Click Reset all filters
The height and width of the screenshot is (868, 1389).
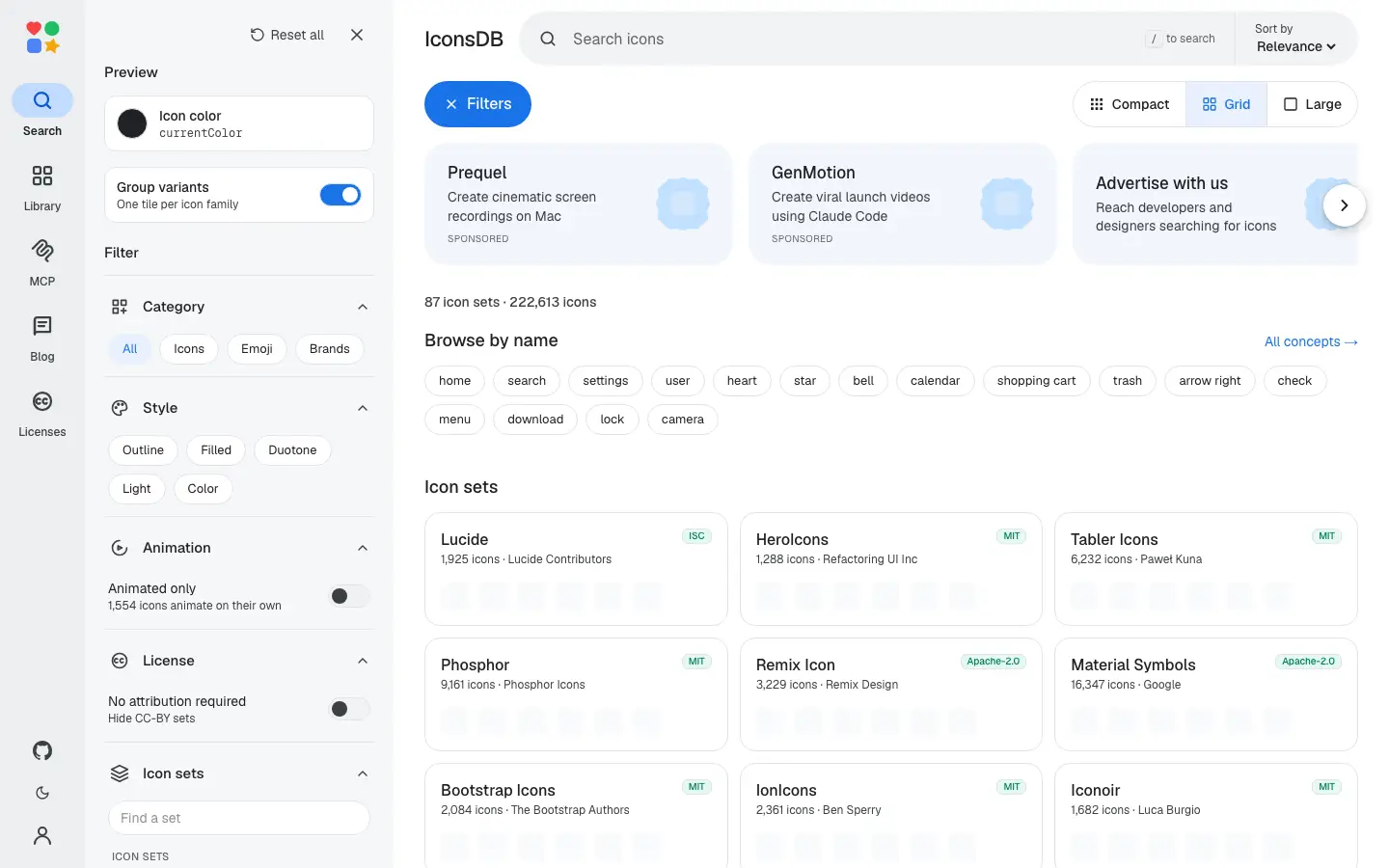click(287, 35)
